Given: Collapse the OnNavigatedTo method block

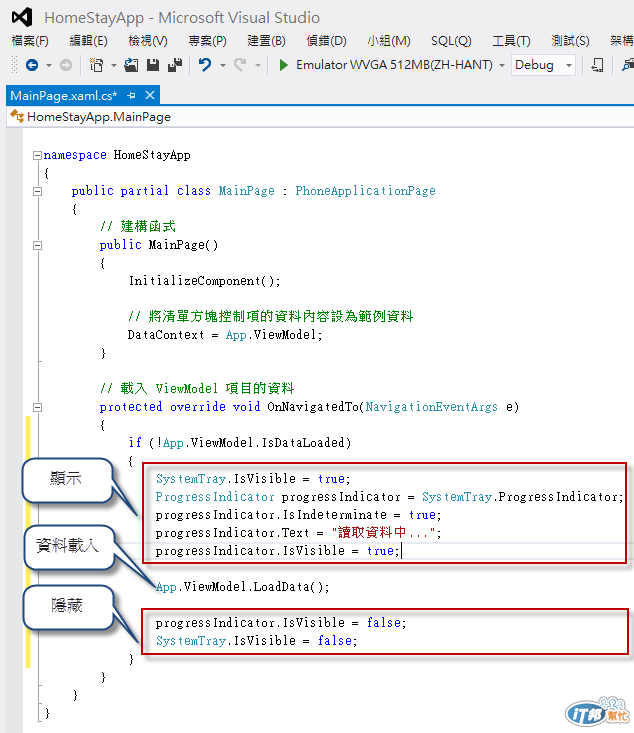Looking at the screenshot, I should 37,407.
